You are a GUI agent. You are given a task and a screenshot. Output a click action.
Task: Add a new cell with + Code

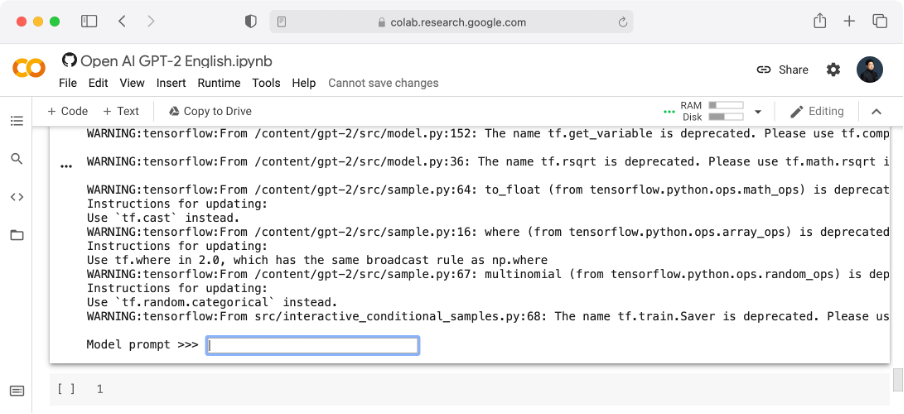click(x=67, y=111)
